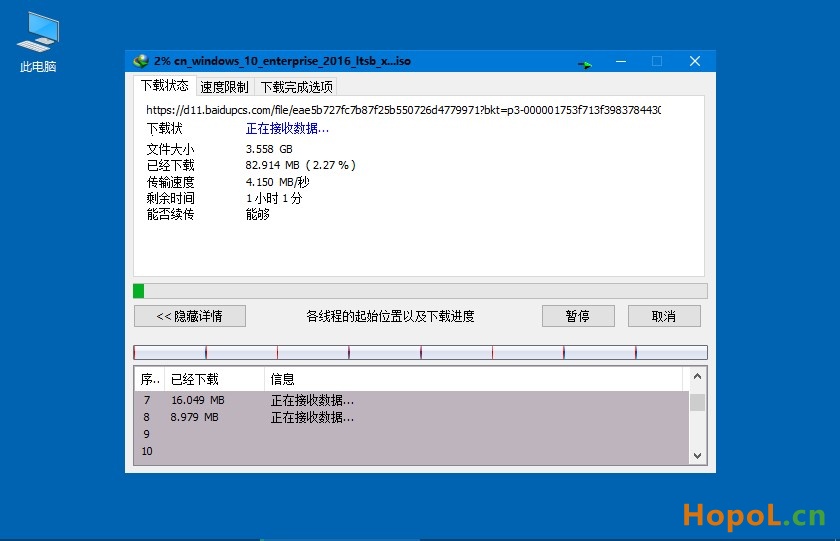The width and height of the screenshot is (840, 541).
Task: Click the downloaded value 82.914 MB (2.27 %)
Action: 301,165
